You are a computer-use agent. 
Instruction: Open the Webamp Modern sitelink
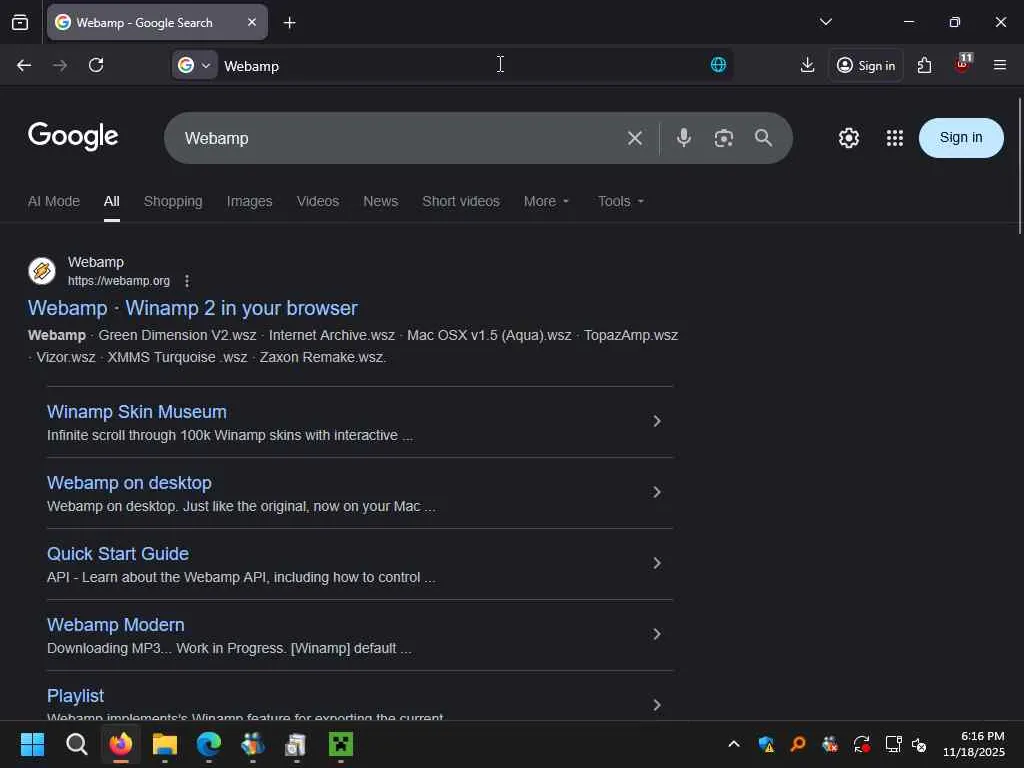[x=116, y=625]
